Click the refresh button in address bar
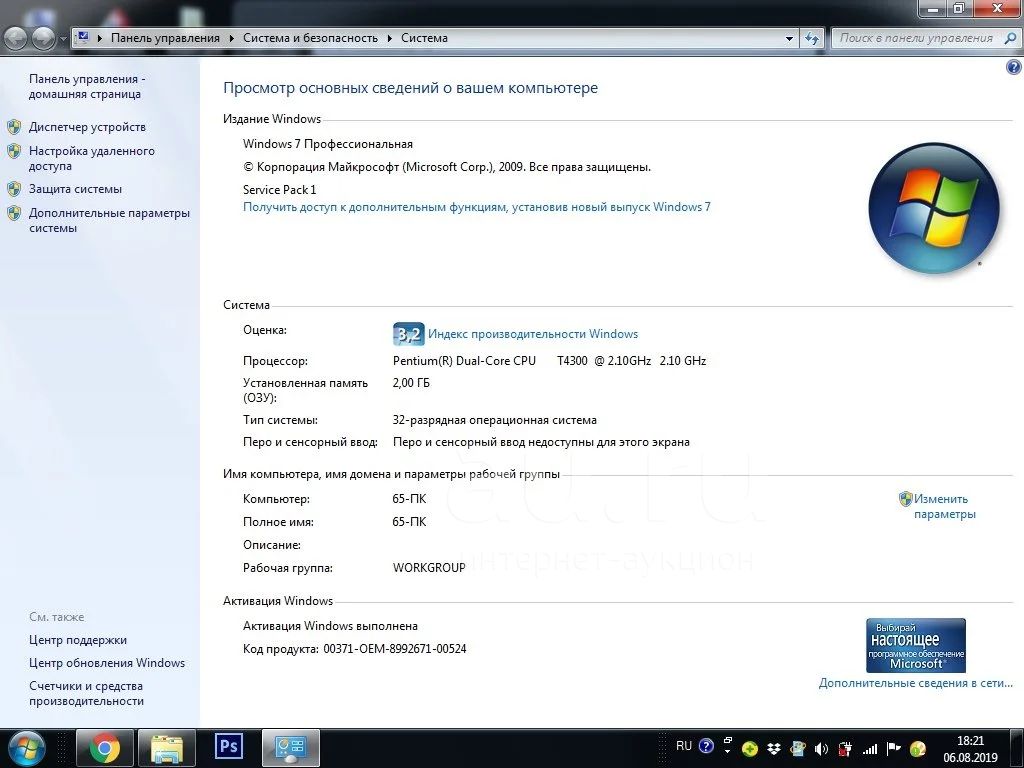 click(812, 39)
